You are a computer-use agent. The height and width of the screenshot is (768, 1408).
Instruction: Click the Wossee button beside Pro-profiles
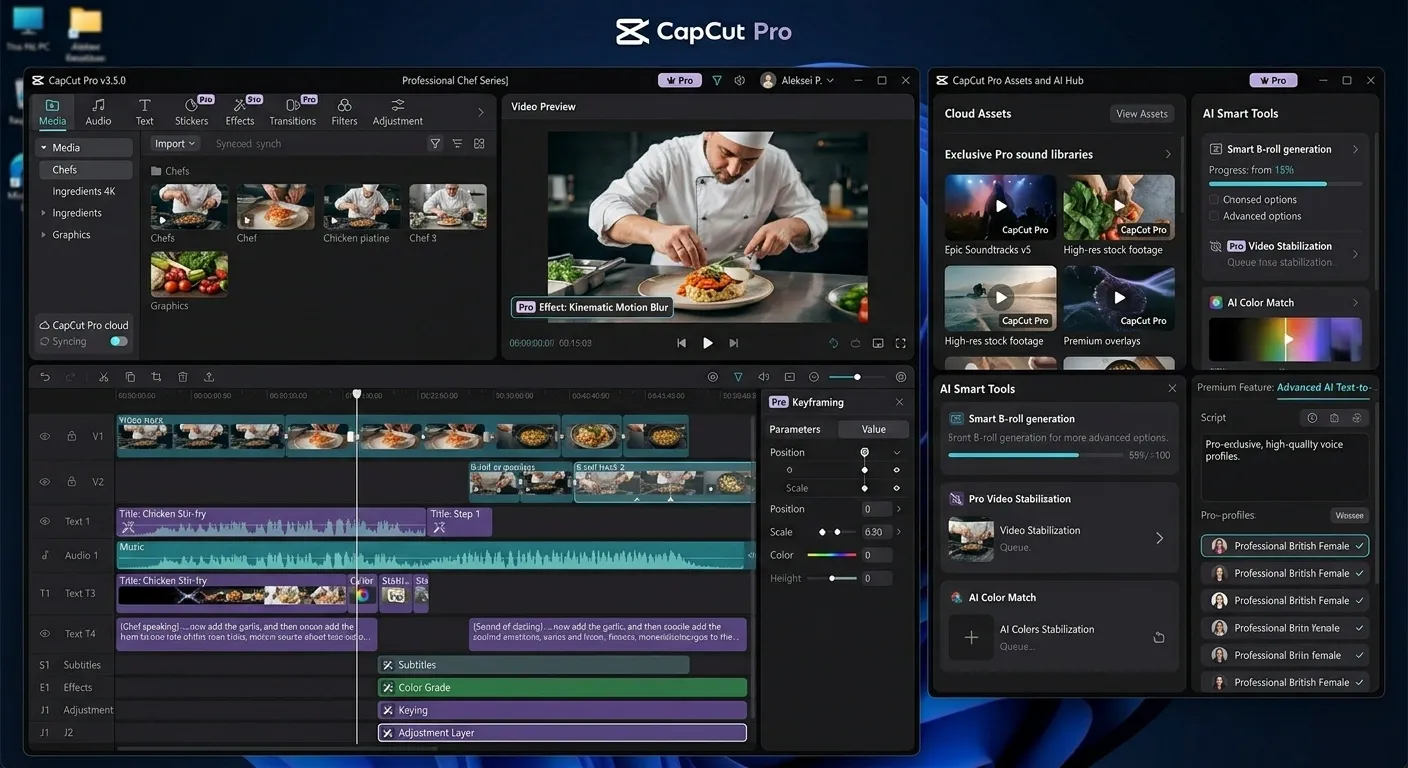pos(1349,516)
